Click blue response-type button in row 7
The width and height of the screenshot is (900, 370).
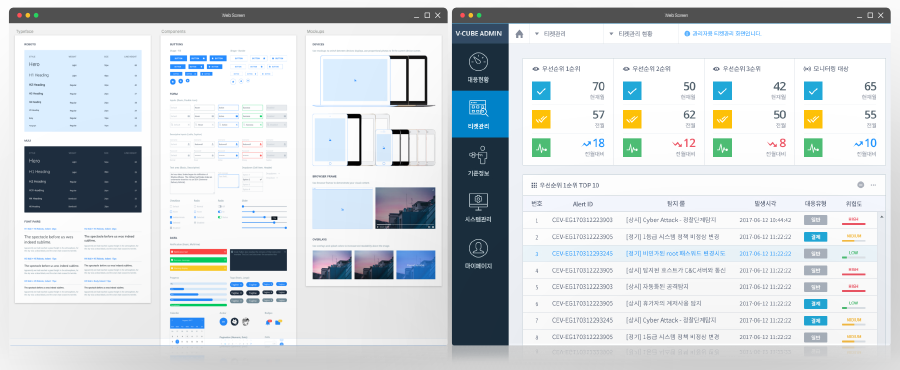(815, 320)
